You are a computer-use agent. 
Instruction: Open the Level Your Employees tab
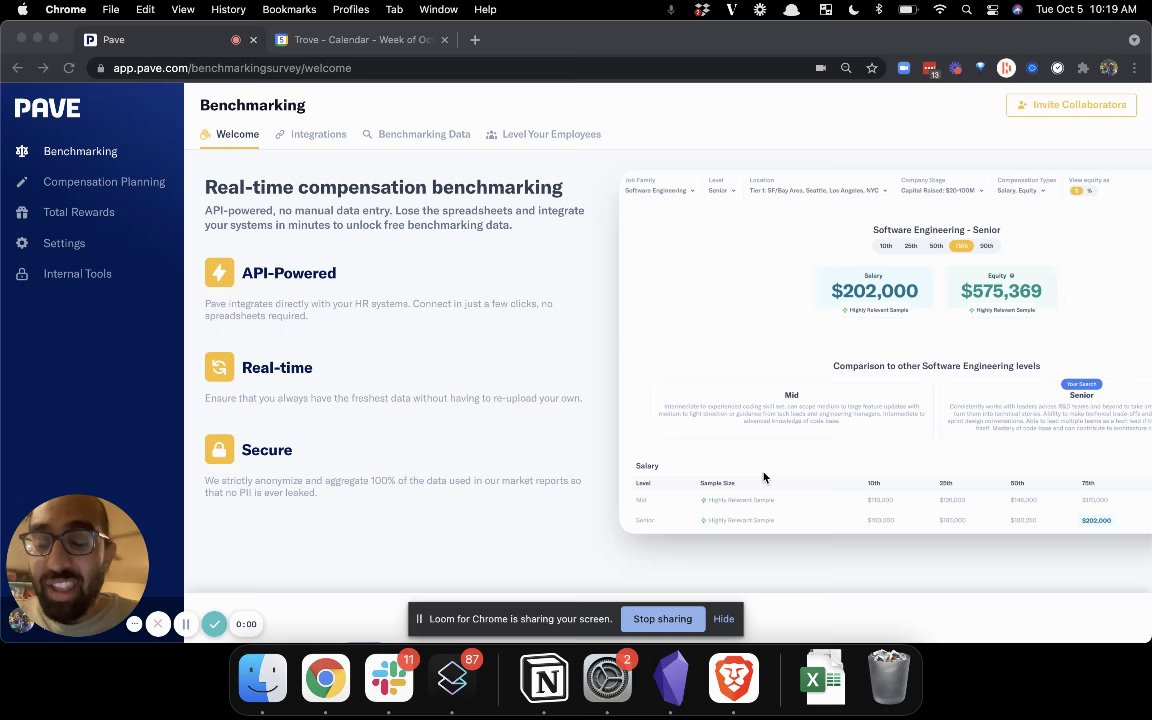click(544, 134)
